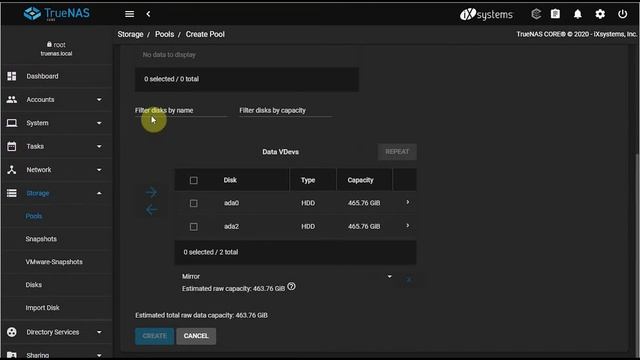Click the Create Pool breadcrumb
Image resolution: width=640 pixels, height=360 pixels.
pos(205,34)
